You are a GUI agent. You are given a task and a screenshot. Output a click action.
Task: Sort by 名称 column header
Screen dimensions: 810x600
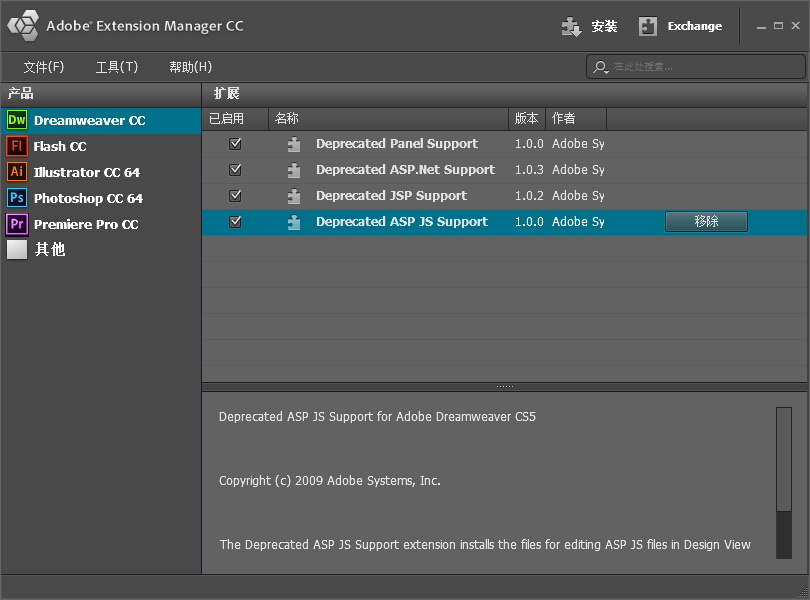pyautogui.click(x=388, y=119)
